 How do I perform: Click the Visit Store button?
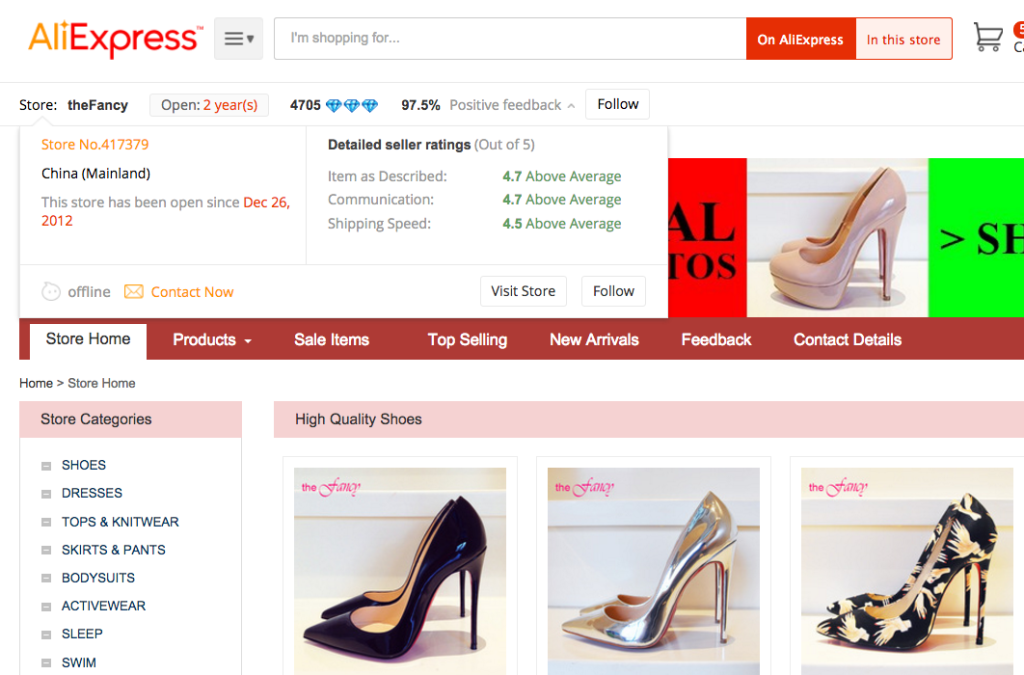pos(523,291)
